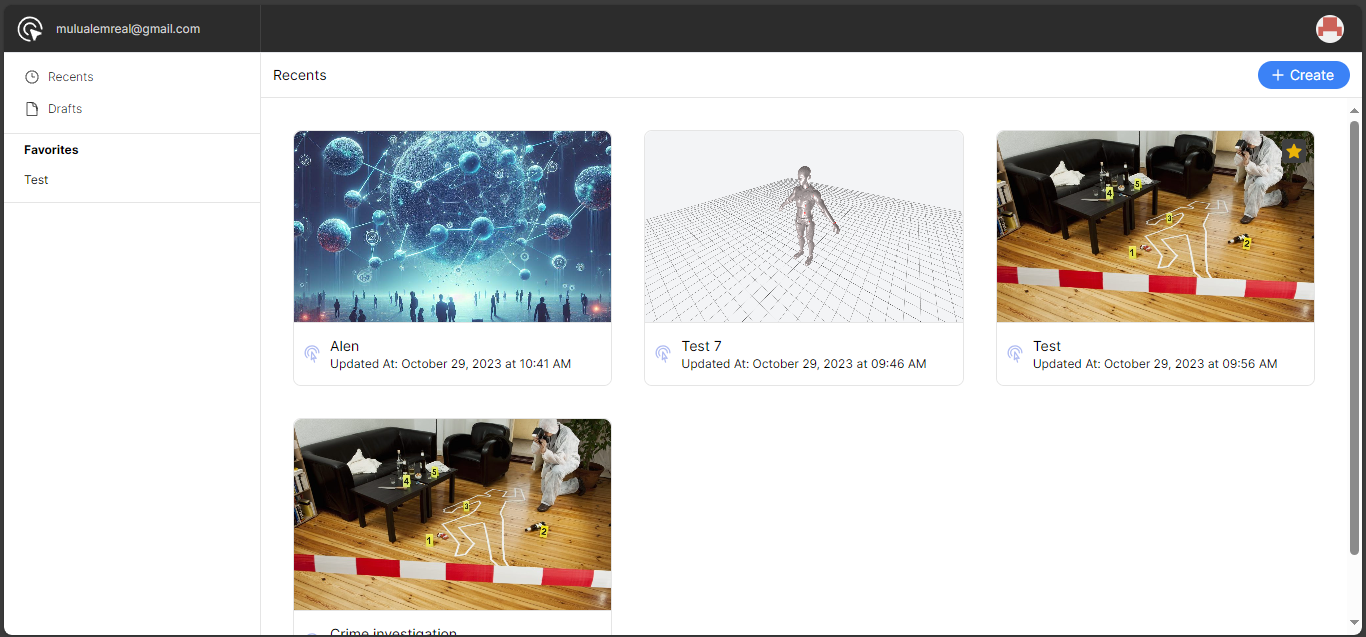
Task: Click the plus icon on Create
Action: [x=1278, y=75]
